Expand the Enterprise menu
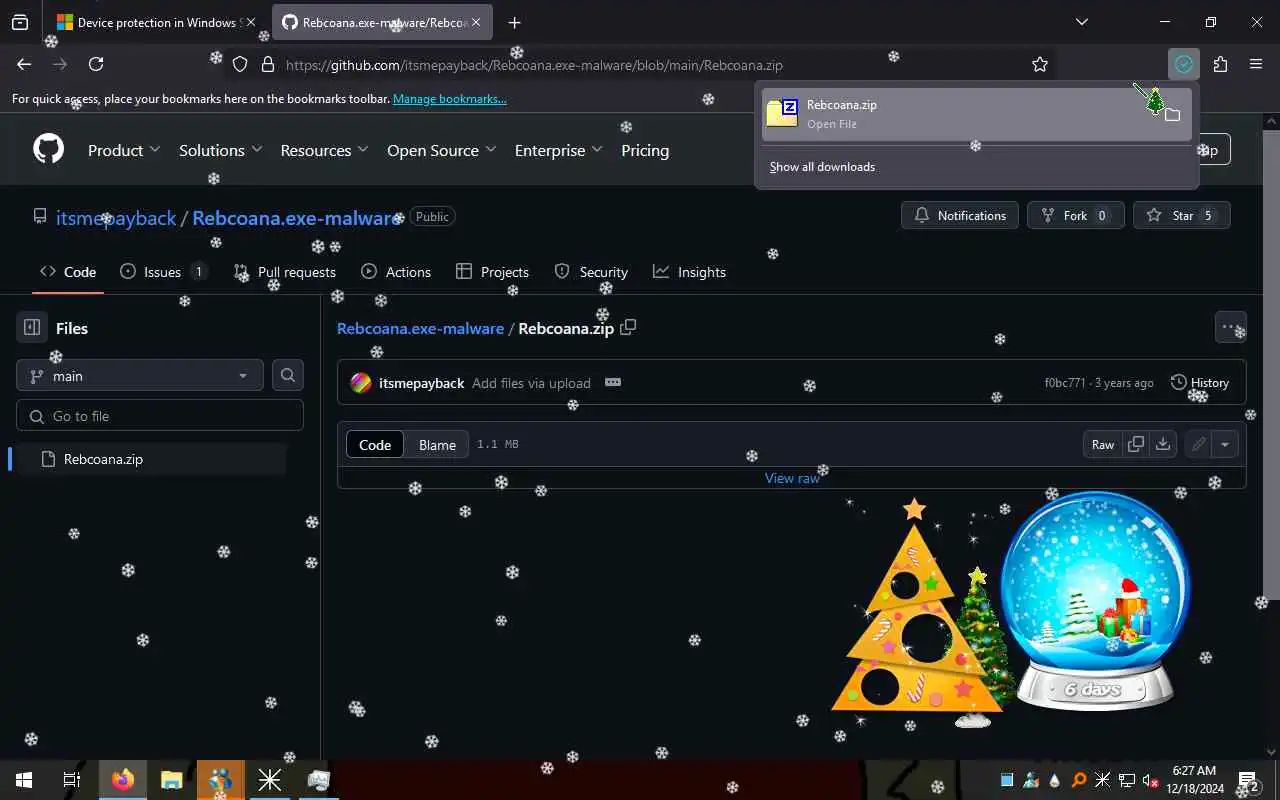This screenshot has height=800, width=1280. (x=558, y=150)
